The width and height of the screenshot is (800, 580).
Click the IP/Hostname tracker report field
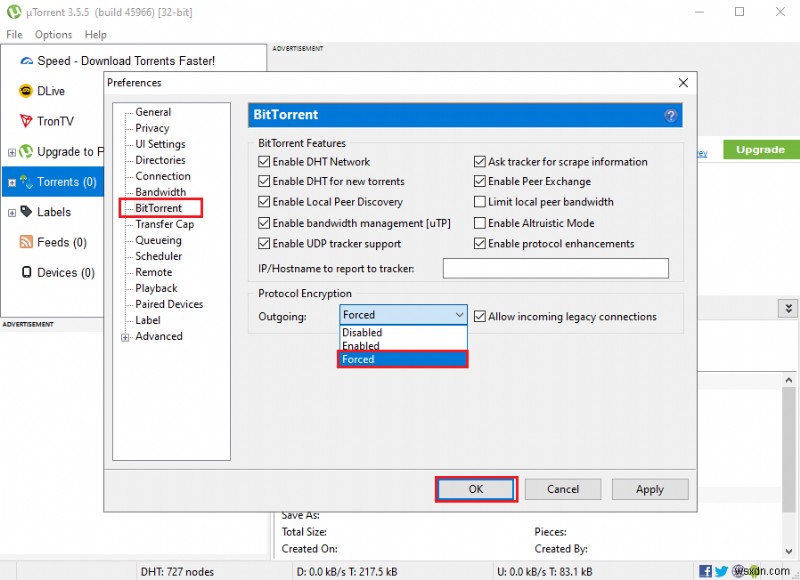click(555, 268)
